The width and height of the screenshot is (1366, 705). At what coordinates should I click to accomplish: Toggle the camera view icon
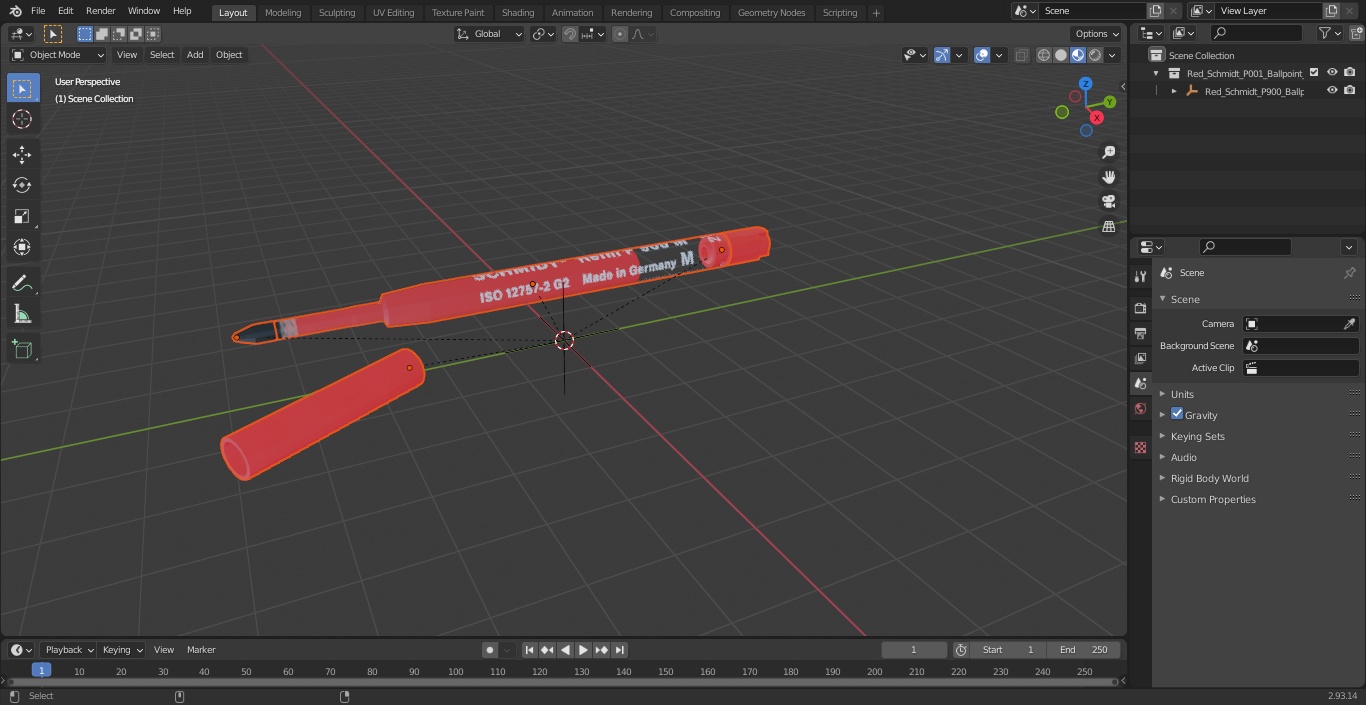pyautogui.click(x=1108, y=201)
